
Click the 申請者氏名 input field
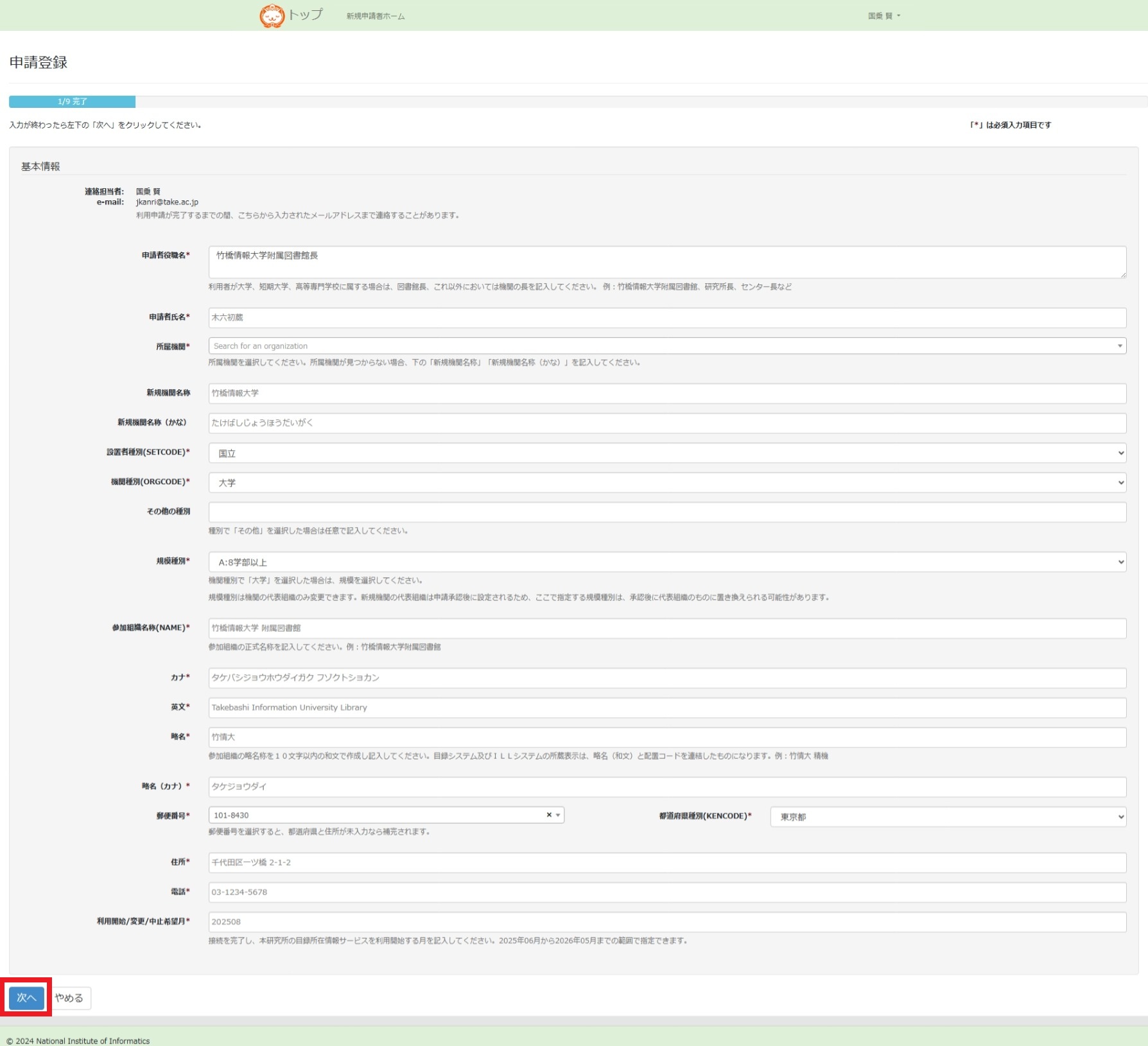tap(667, 317)
